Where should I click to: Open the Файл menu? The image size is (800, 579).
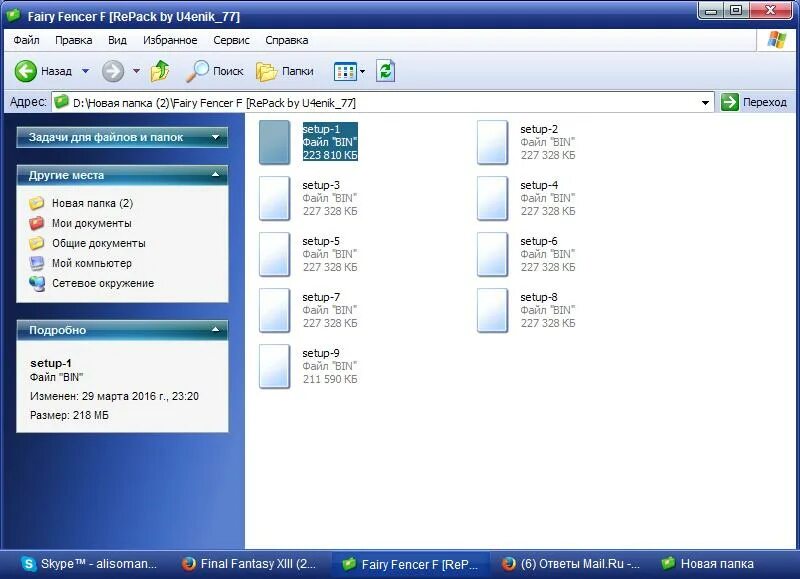[26, 40]
